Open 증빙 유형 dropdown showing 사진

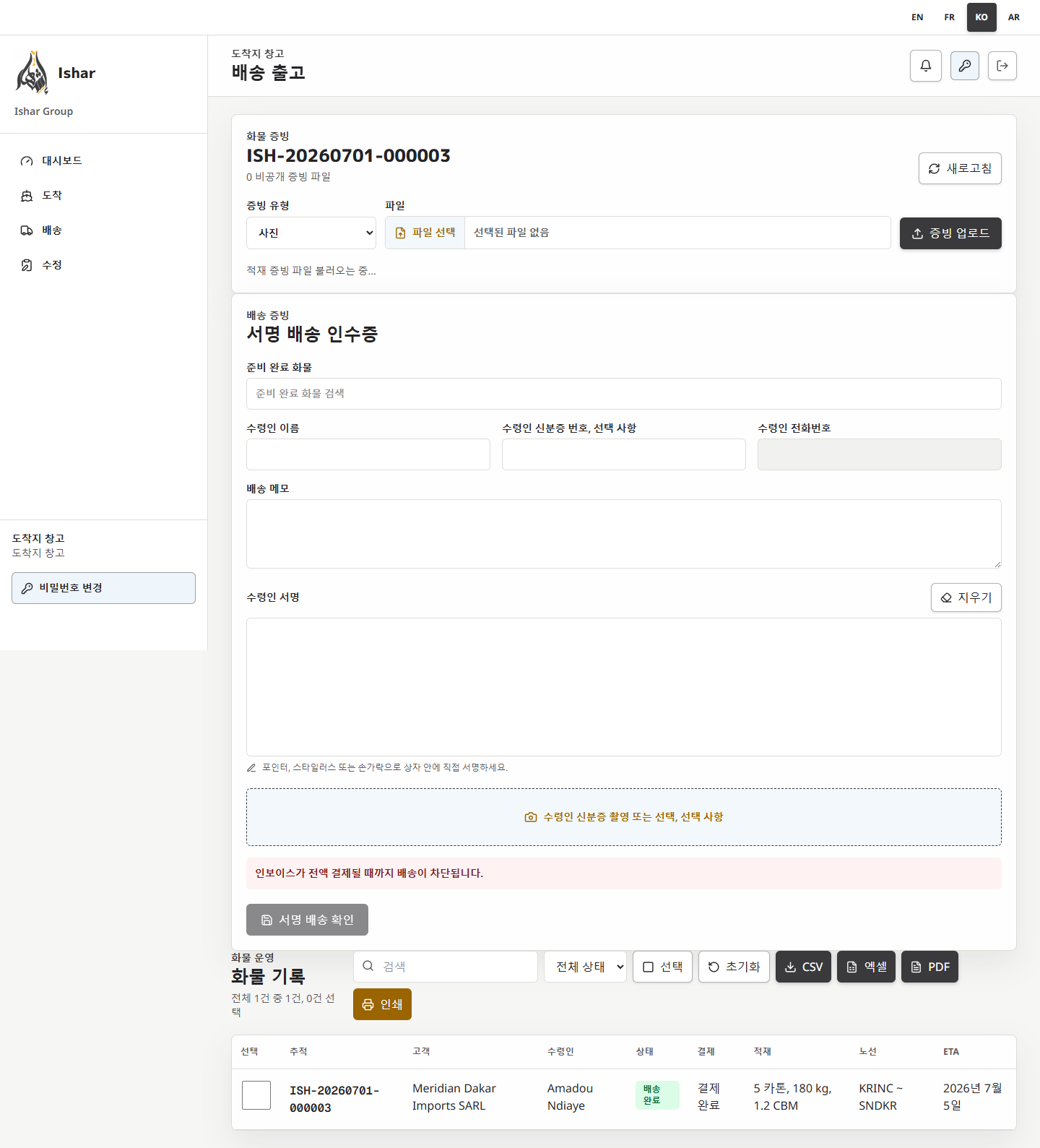tap(311, 233)
